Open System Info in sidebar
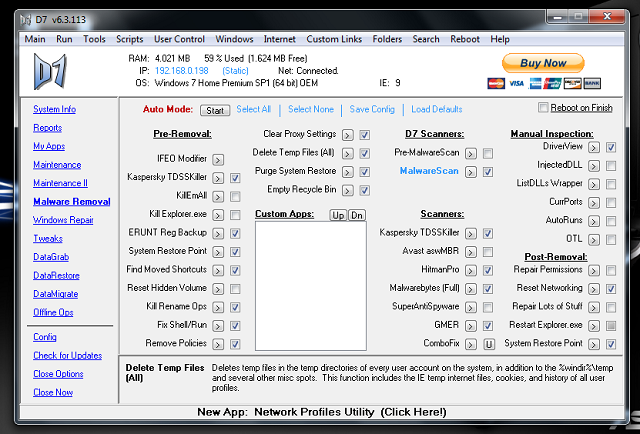The width and height of the screenshot is (640, 434). [x=54, y=109]
